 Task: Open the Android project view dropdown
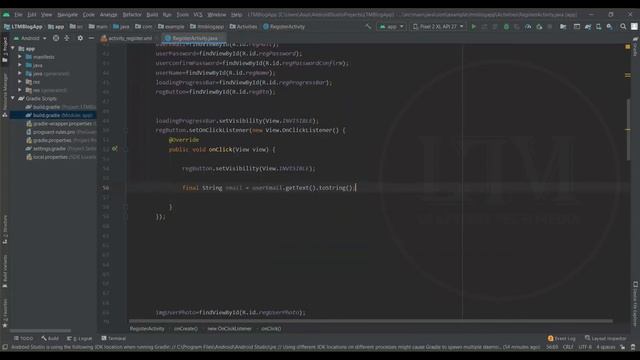[30, 38]
